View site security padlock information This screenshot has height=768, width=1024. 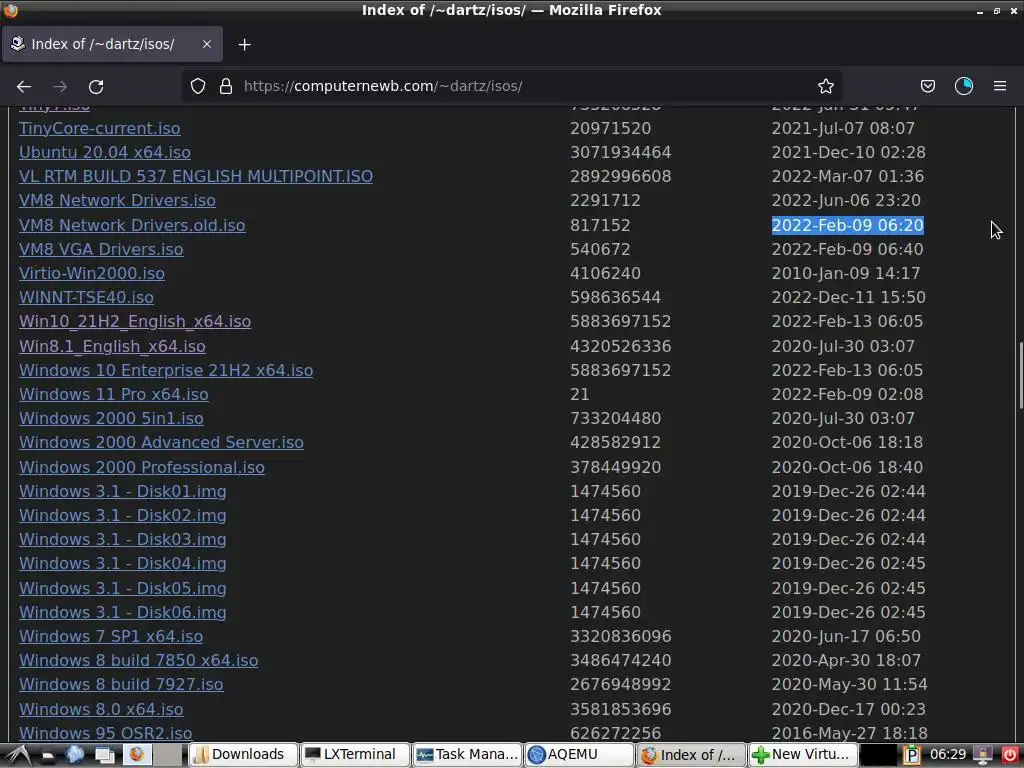point(226,86)
